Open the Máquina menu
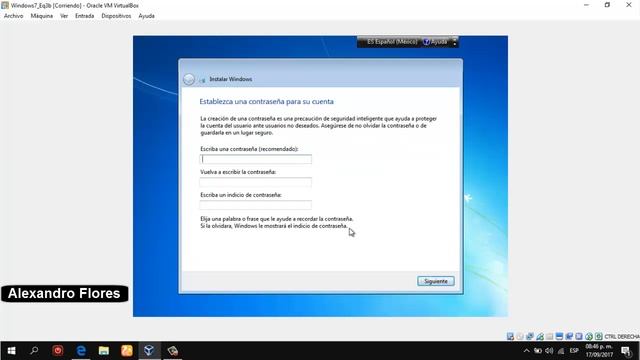 pos(42,16)
